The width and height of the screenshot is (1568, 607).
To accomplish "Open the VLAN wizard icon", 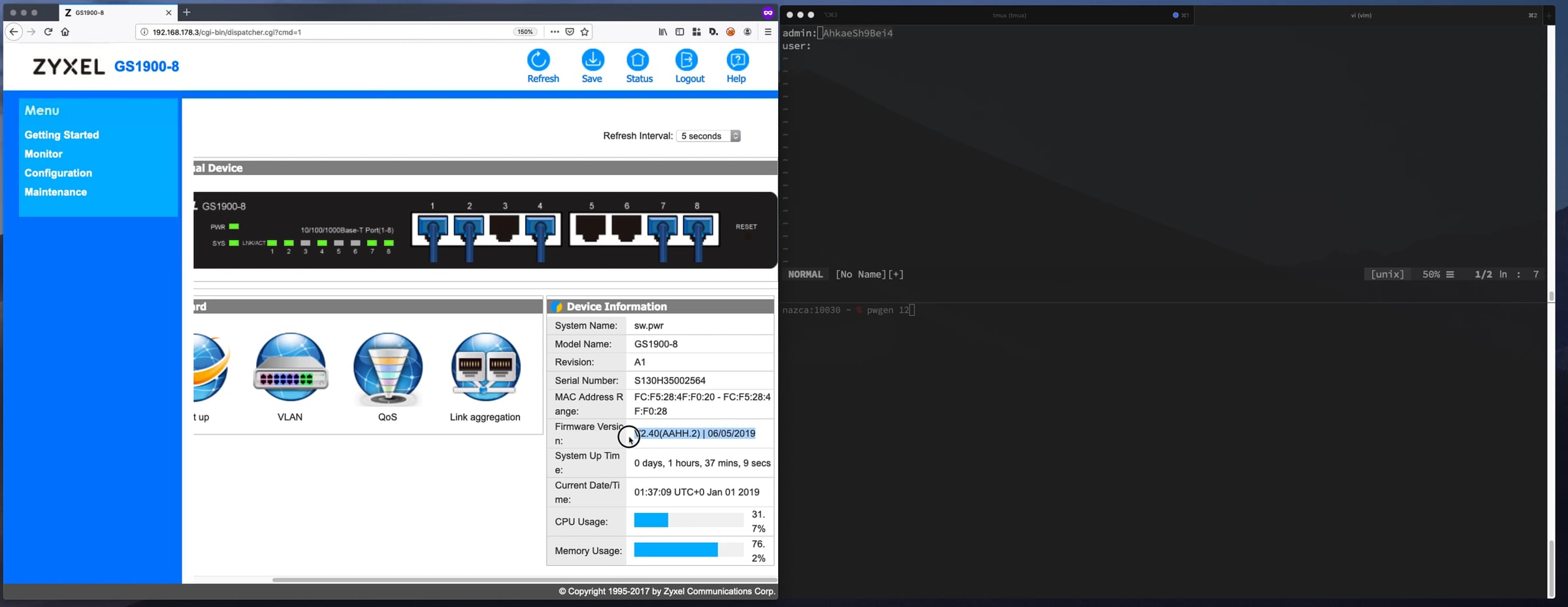I will [290, 367].
